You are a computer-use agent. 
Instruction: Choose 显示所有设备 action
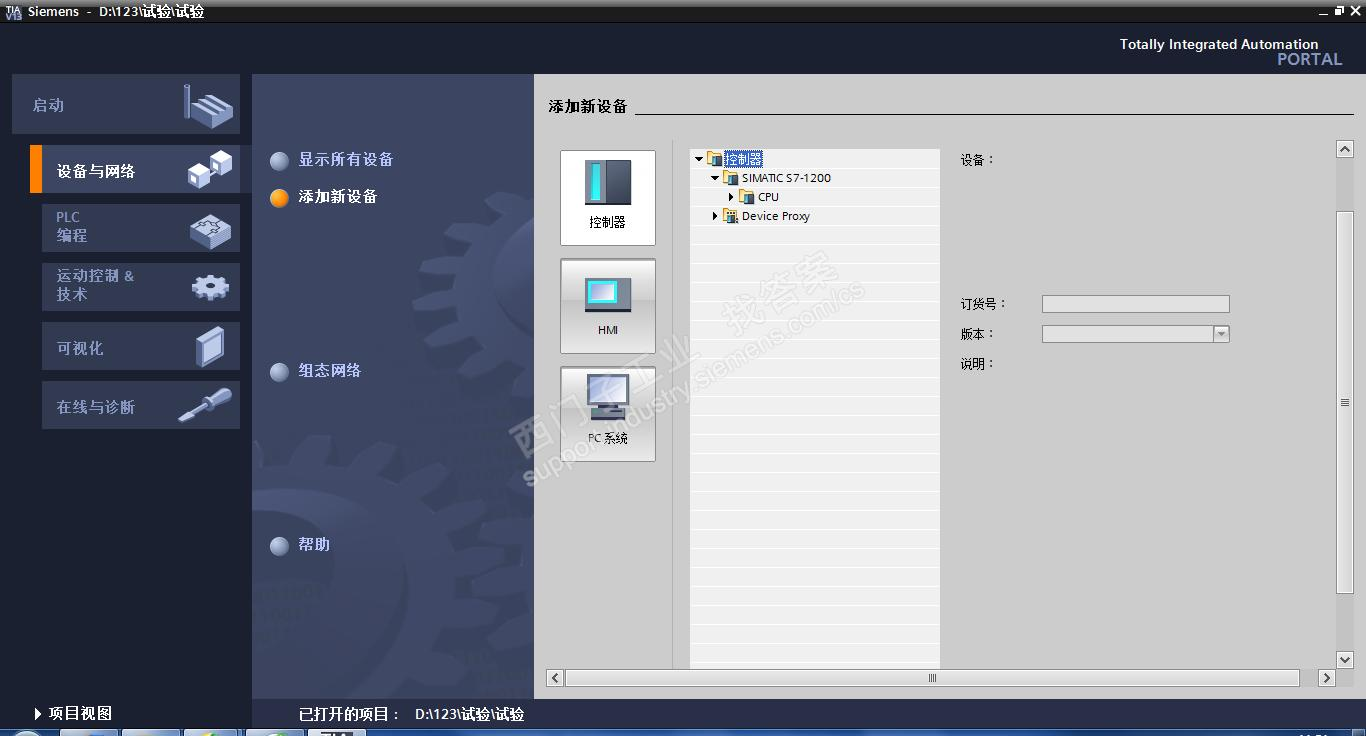pos(346,159)
